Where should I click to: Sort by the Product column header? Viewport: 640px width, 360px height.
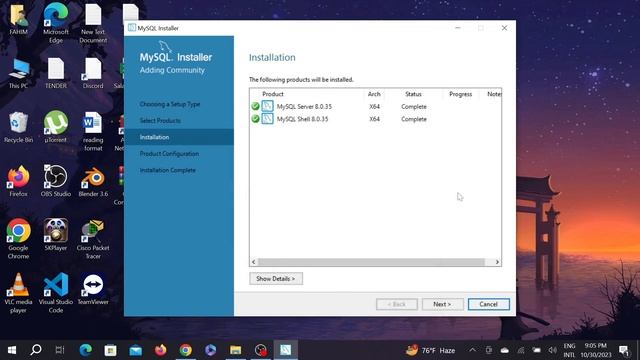[x=273, y=94]
